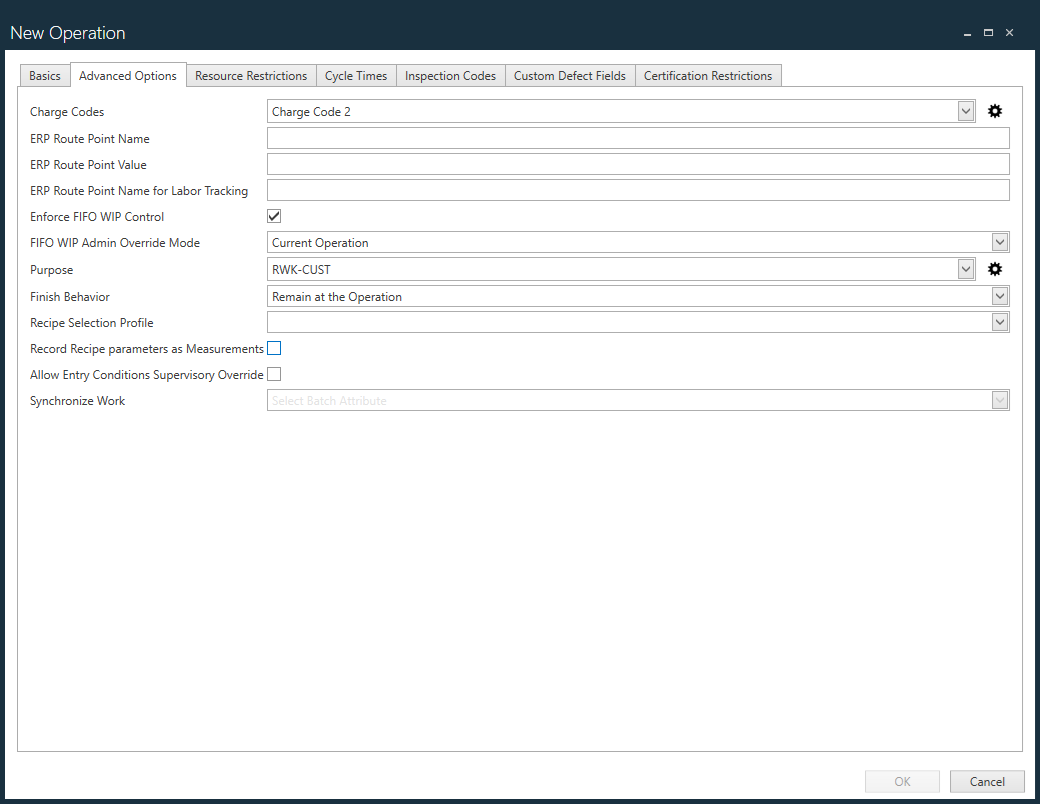
Task: Click the ERP Route Point Name for Labor Tracking field
Action: pos(637,189)
